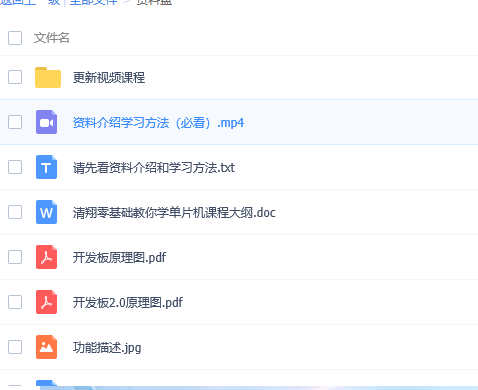The height and width of the screenshot is (390, 478).
Task: Open the file name 开发板2.0原理图.pdf
Action: pos(128,303)
